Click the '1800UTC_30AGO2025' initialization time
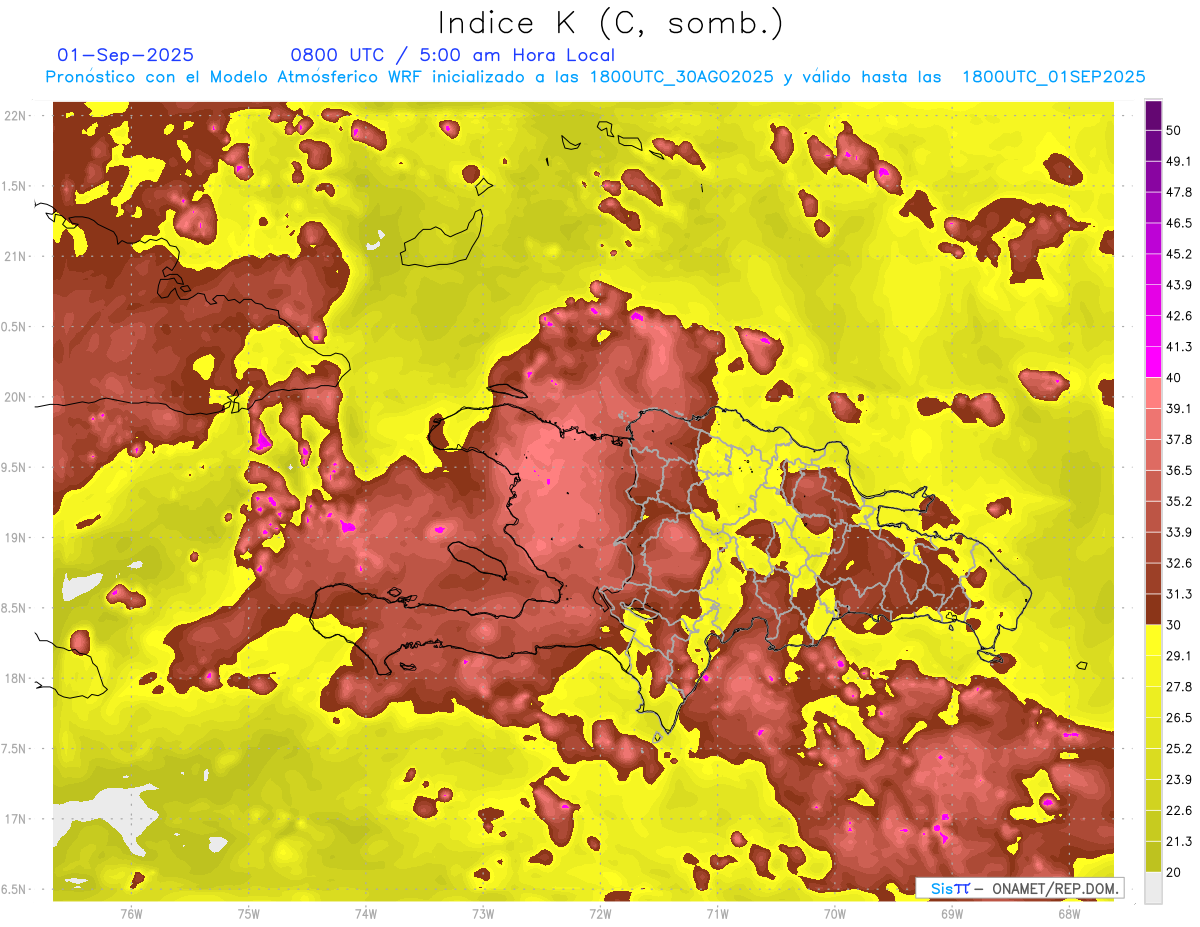 tap(682, 77)
